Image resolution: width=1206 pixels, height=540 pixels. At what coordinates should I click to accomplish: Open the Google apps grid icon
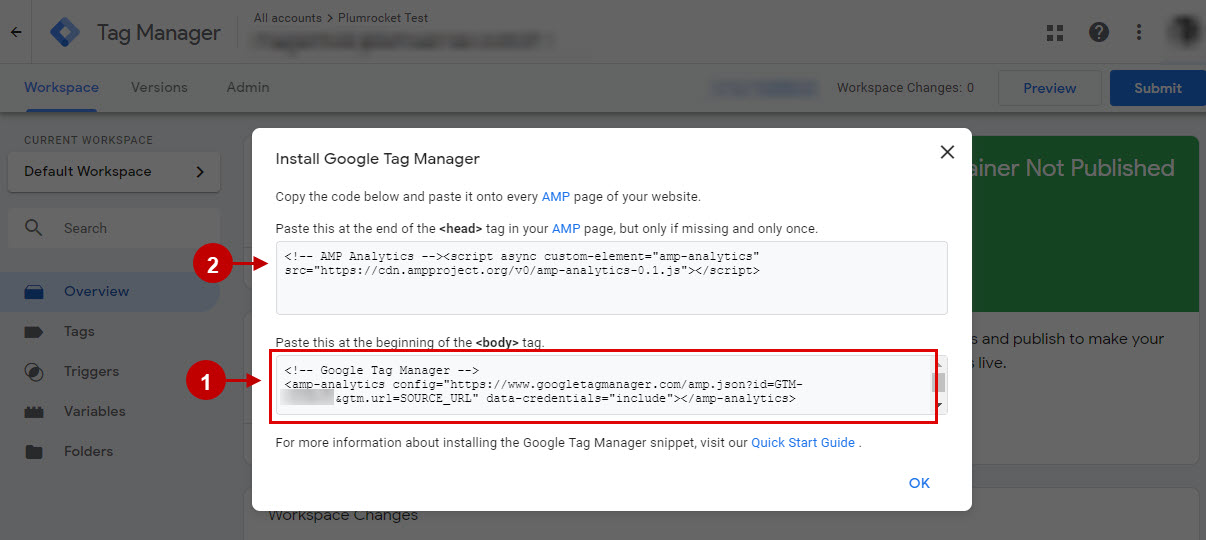pos(1054,32)
